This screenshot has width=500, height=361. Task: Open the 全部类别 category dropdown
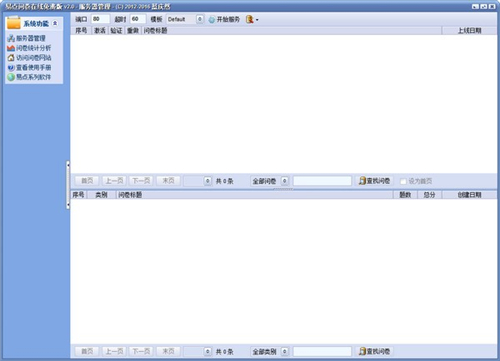(284, 351)
